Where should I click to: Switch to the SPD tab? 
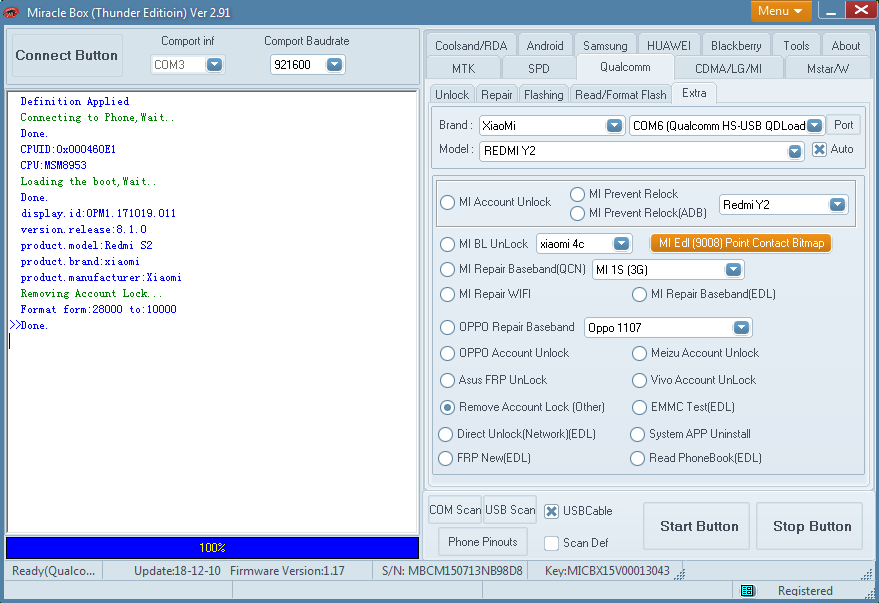[x=538, y=68]
